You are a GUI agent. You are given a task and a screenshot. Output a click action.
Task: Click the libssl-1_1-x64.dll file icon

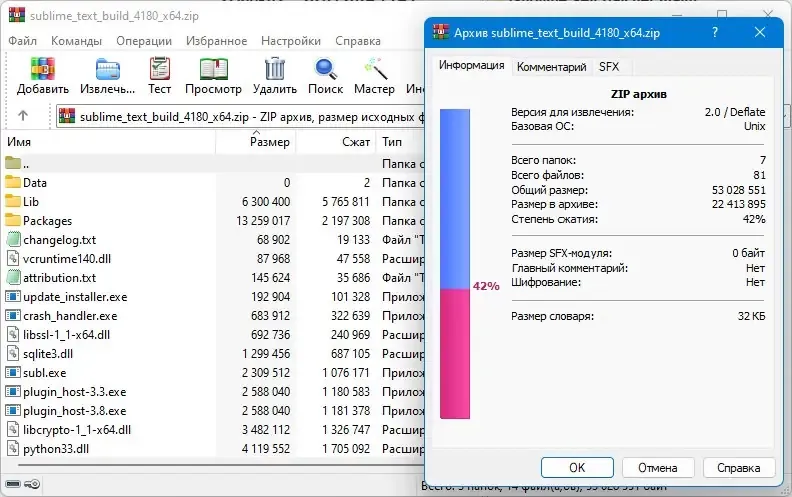(13, 334)
